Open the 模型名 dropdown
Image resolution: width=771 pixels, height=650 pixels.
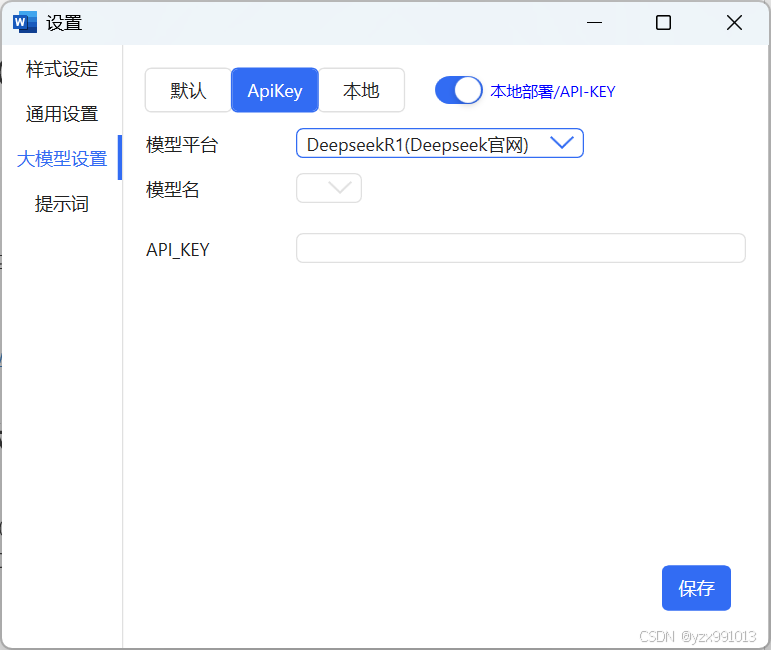[329, 188]
